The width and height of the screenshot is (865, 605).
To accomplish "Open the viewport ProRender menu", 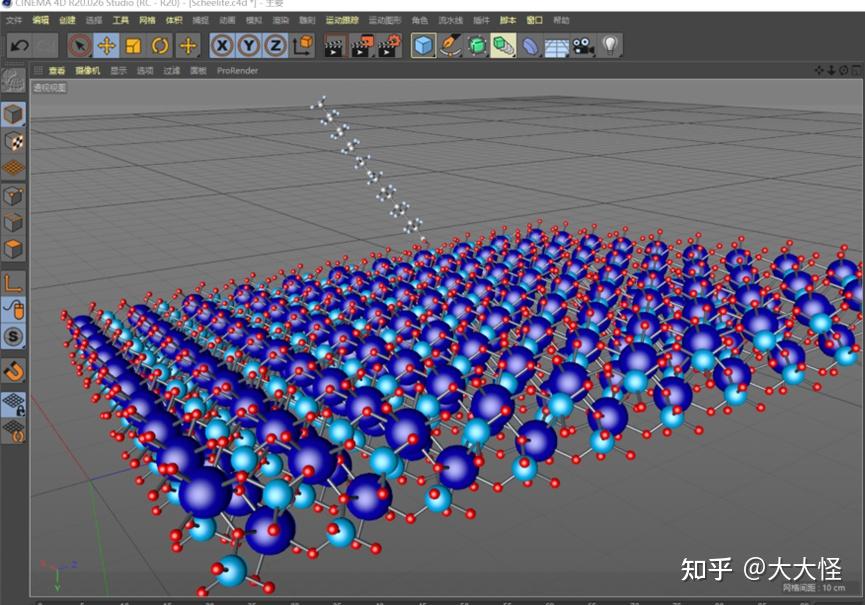I will pos(237,71).
